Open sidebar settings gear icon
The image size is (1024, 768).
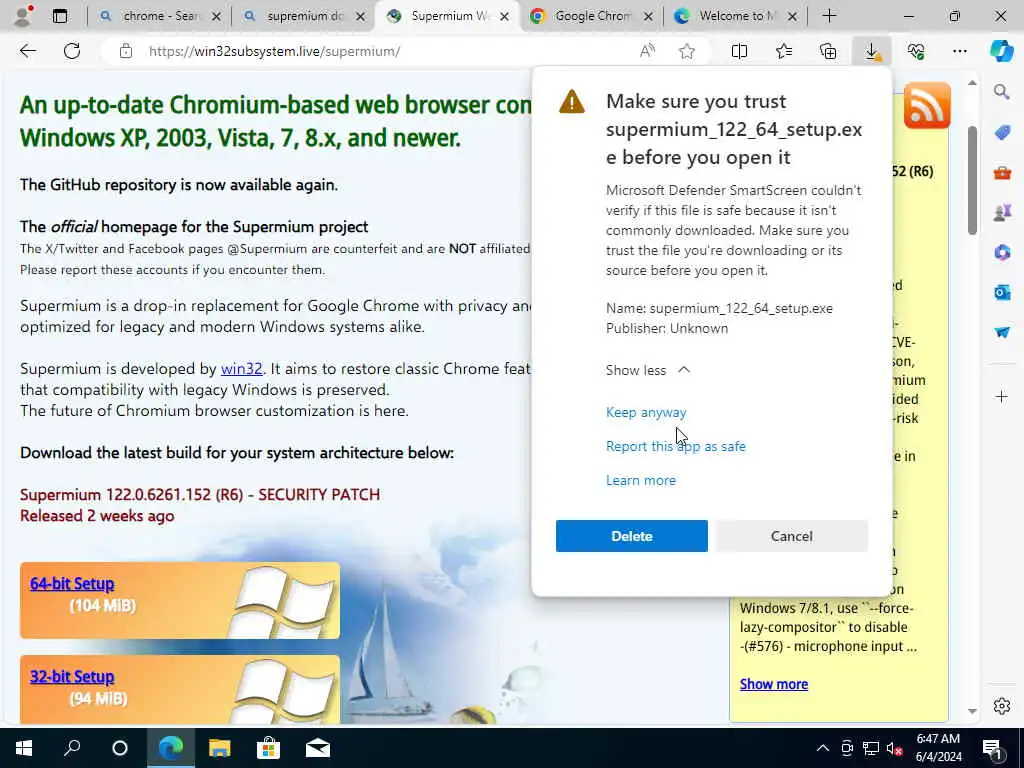click(x=1002, y=706)
